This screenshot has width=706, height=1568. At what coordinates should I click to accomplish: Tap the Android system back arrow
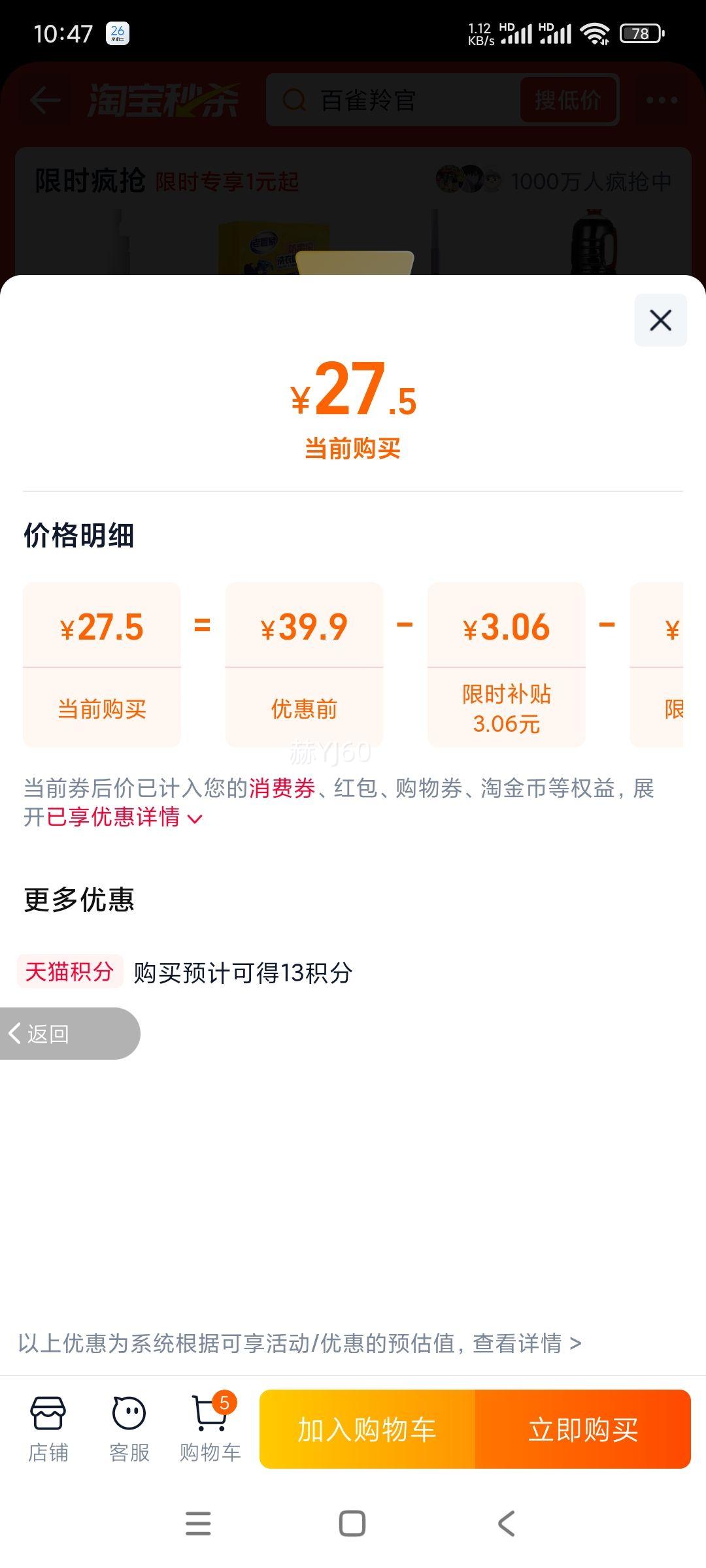click(x=507, y=1524)
